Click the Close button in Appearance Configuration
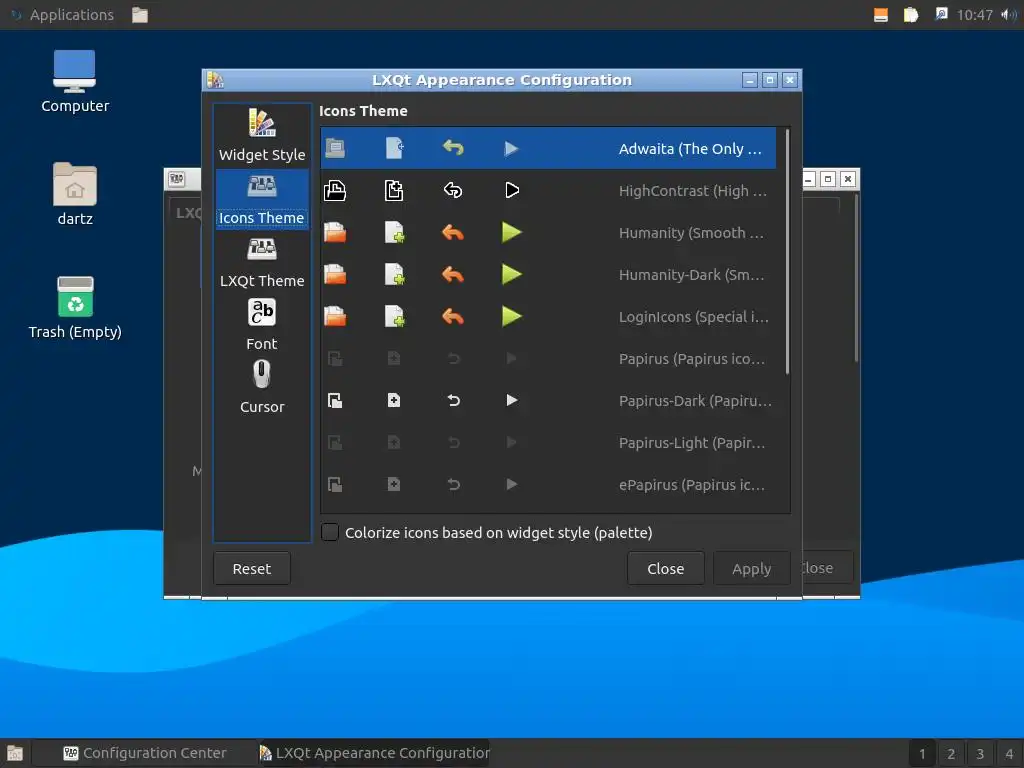The width and height of the screenshot is (1024, 768). coord(665,568)
